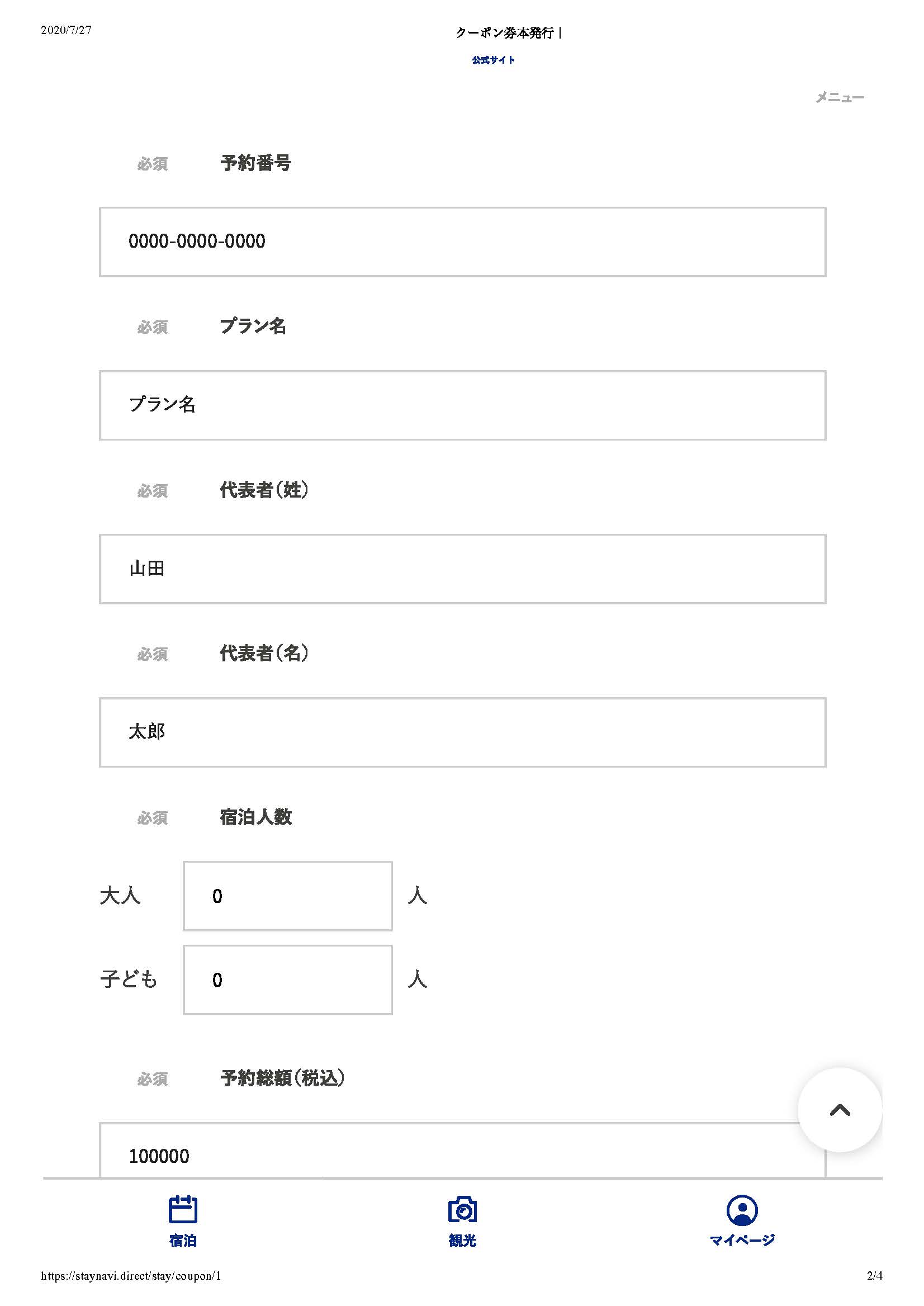Select the 子ども guest count field
The width and height of the screenshot is (924, 1306).
point(287,979)
